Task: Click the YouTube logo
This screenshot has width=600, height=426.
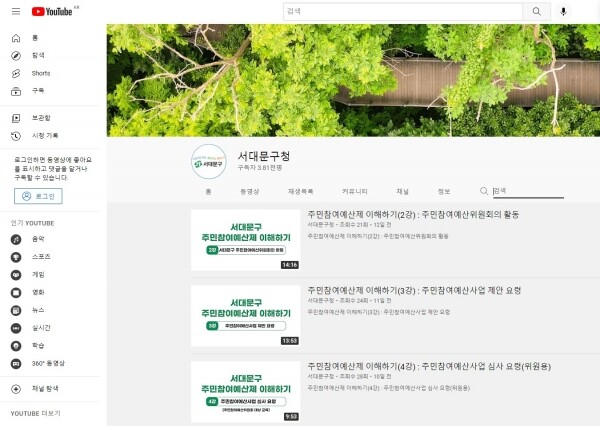Action: coord(52,12)
